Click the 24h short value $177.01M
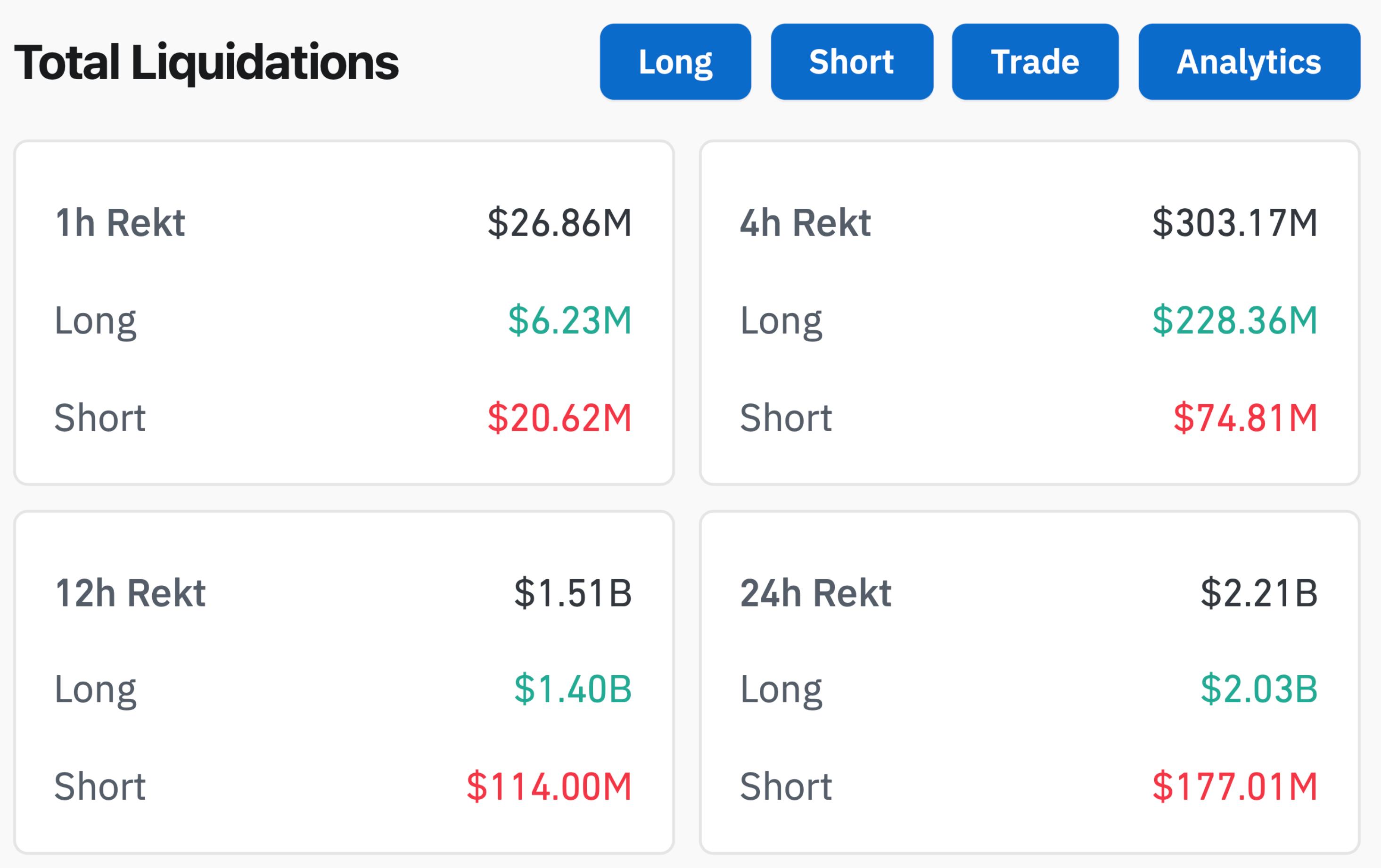The height and width of the screenshot is (868, 1381). tap(1235, 786)
